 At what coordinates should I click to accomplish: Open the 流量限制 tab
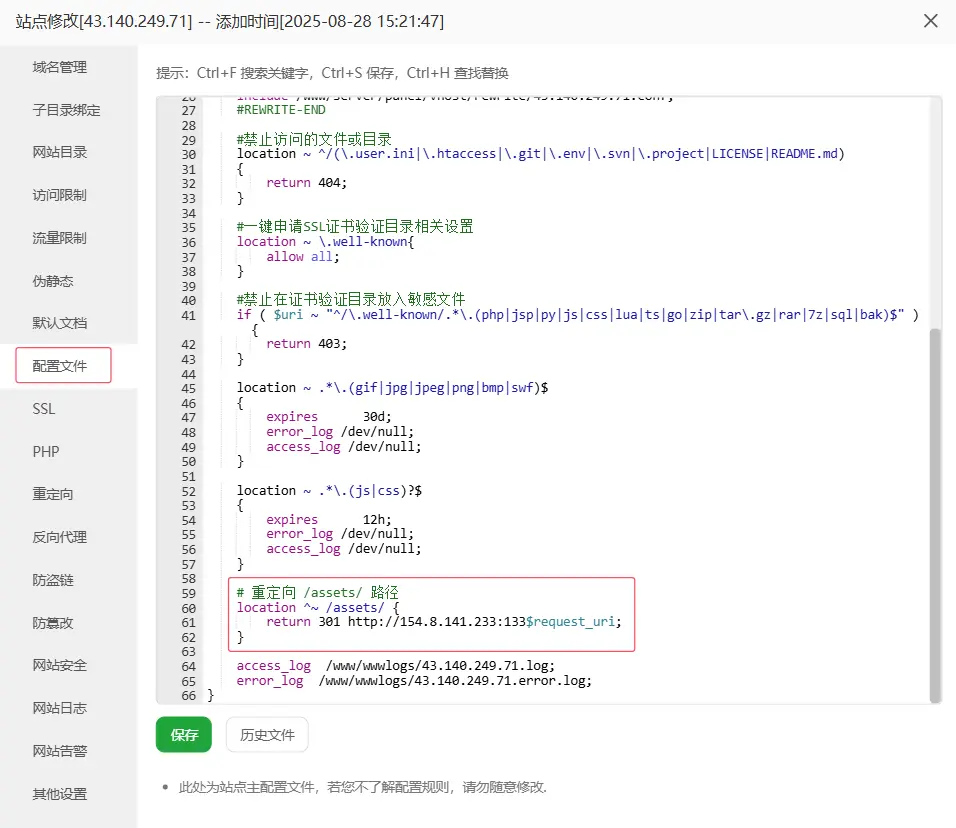pos(60,238)
